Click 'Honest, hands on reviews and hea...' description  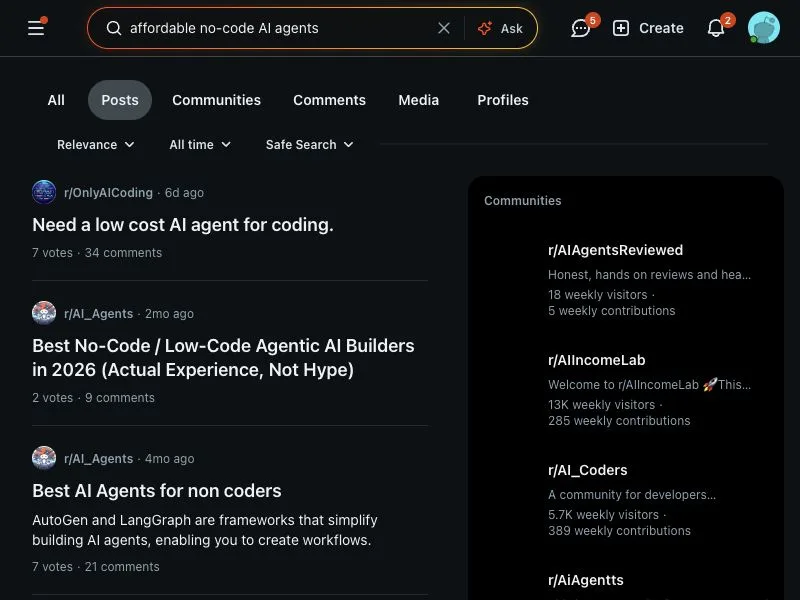(x=649, y=274)
